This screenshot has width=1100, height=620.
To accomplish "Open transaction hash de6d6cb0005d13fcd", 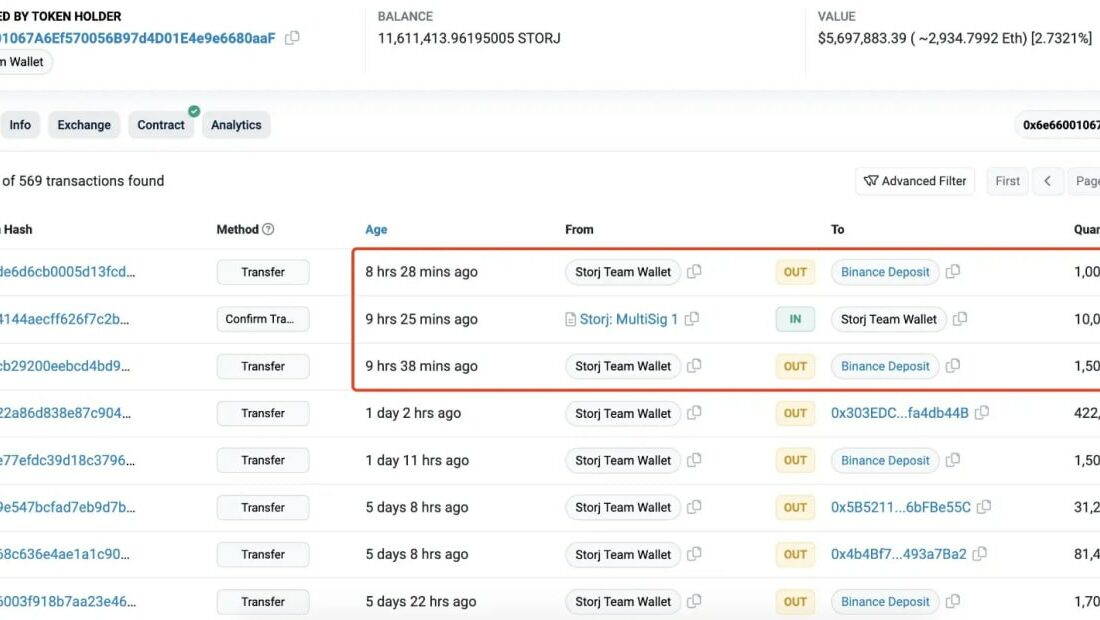I will click(67, 271).
